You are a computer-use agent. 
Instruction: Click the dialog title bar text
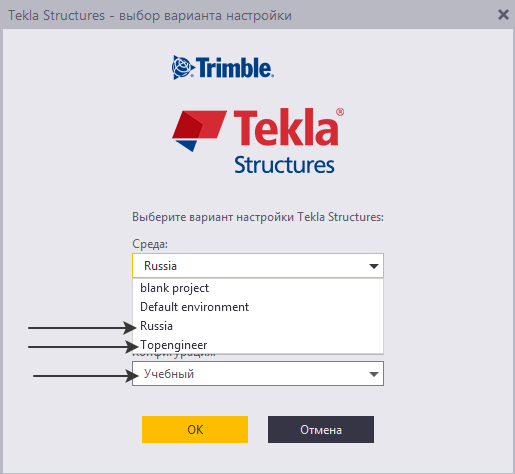[x=150, y=15]
